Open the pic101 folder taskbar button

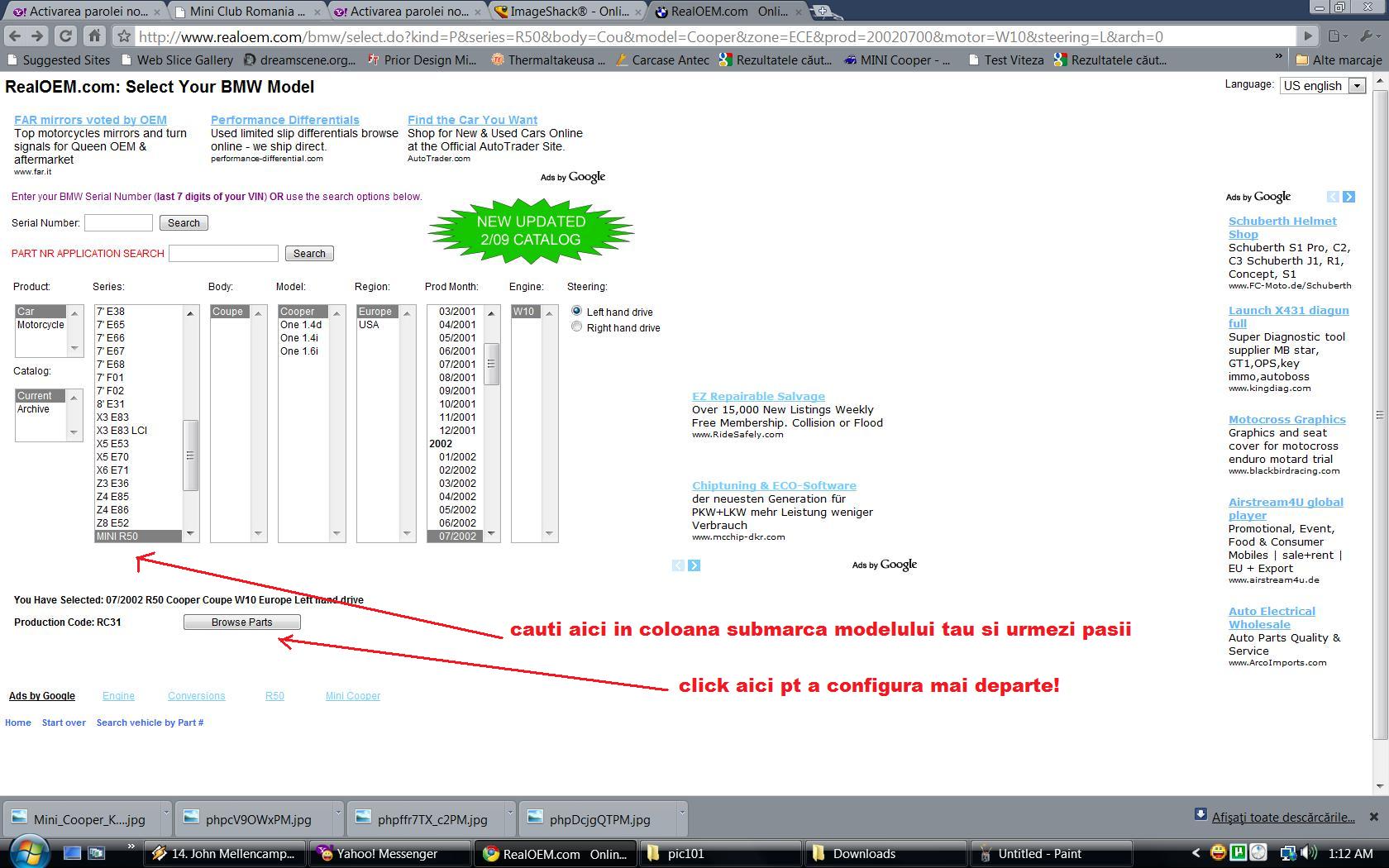coord(722,853)
